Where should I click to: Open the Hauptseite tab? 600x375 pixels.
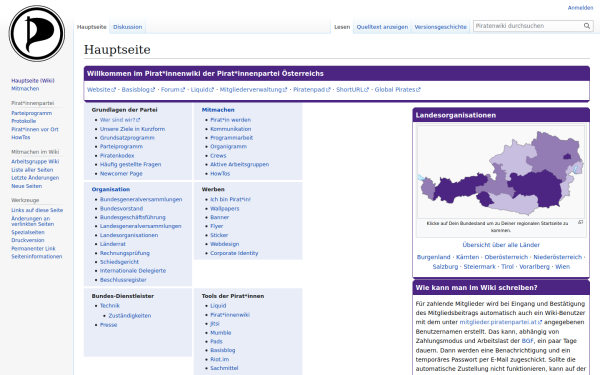(91, 27)
